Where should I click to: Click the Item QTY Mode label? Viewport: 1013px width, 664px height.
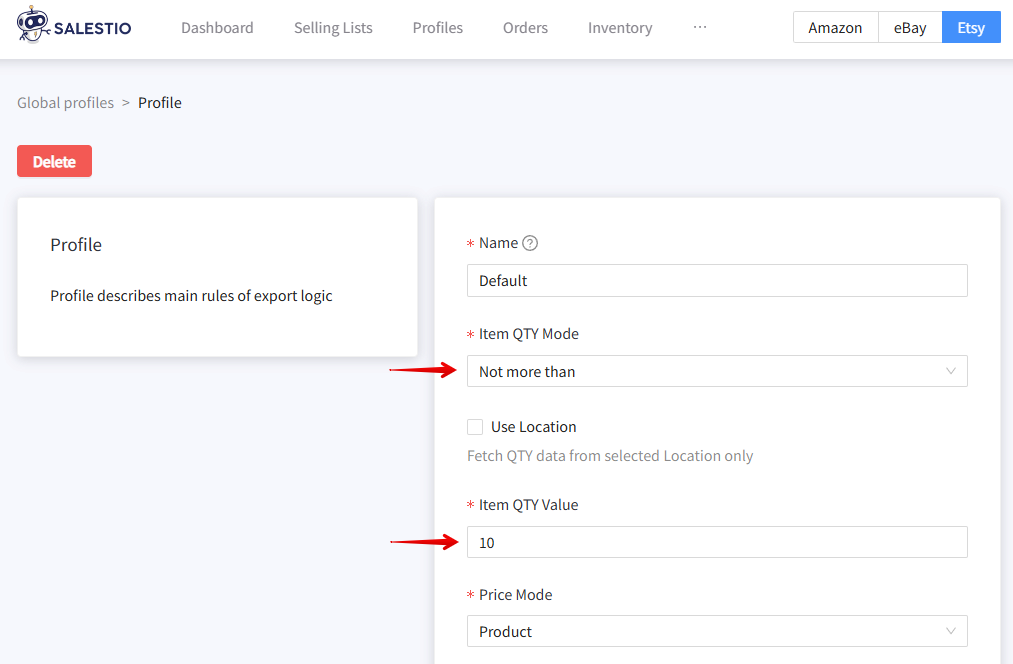pos(528,334)
